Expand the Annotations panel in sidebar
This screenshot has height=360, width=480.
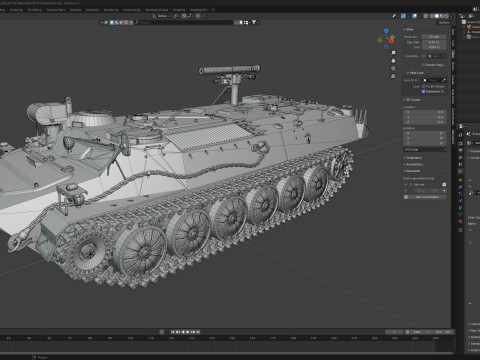coord(414,164)
